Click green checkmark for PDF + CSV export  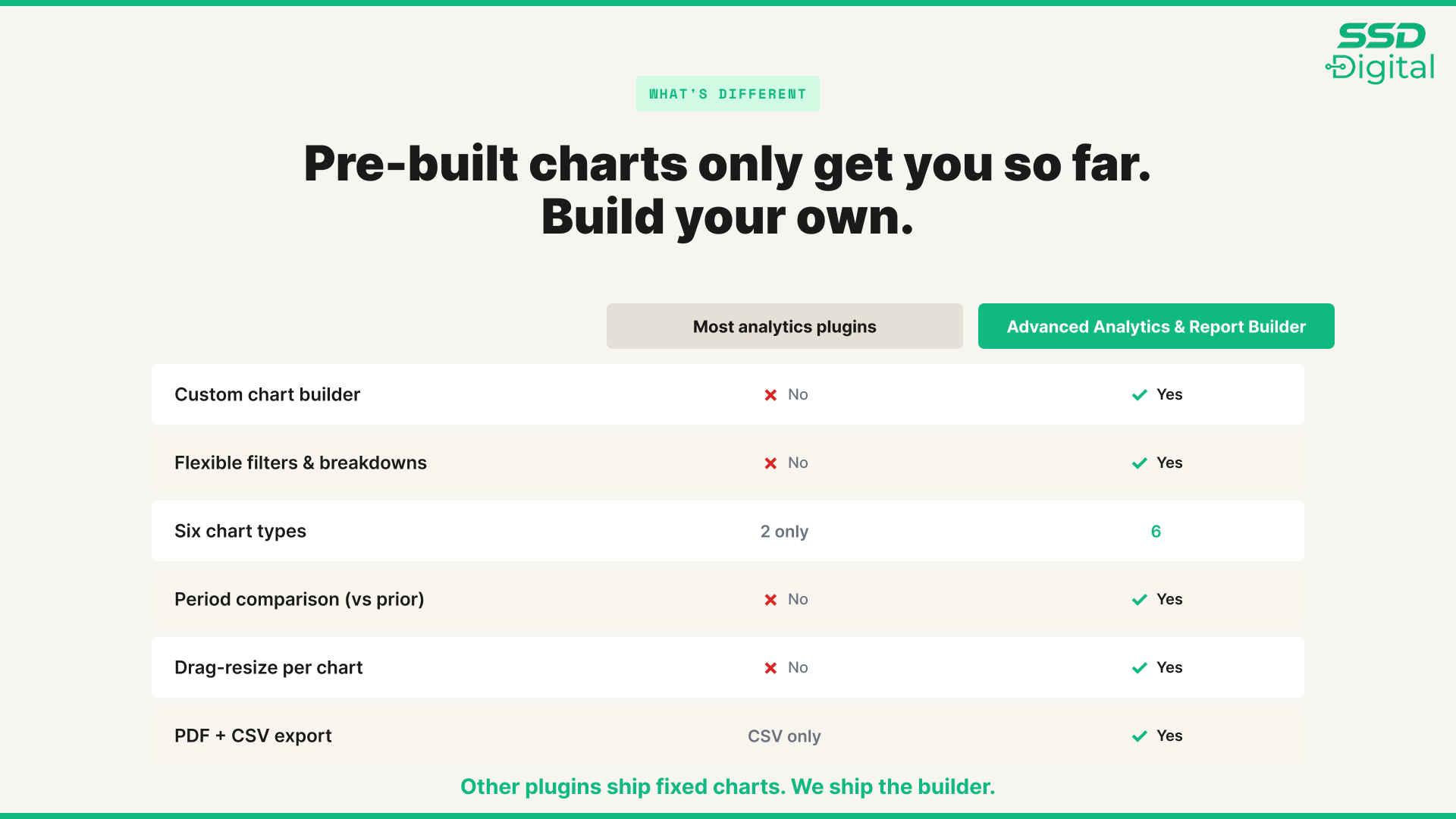pyautogui.click(x=1139, y=736)
